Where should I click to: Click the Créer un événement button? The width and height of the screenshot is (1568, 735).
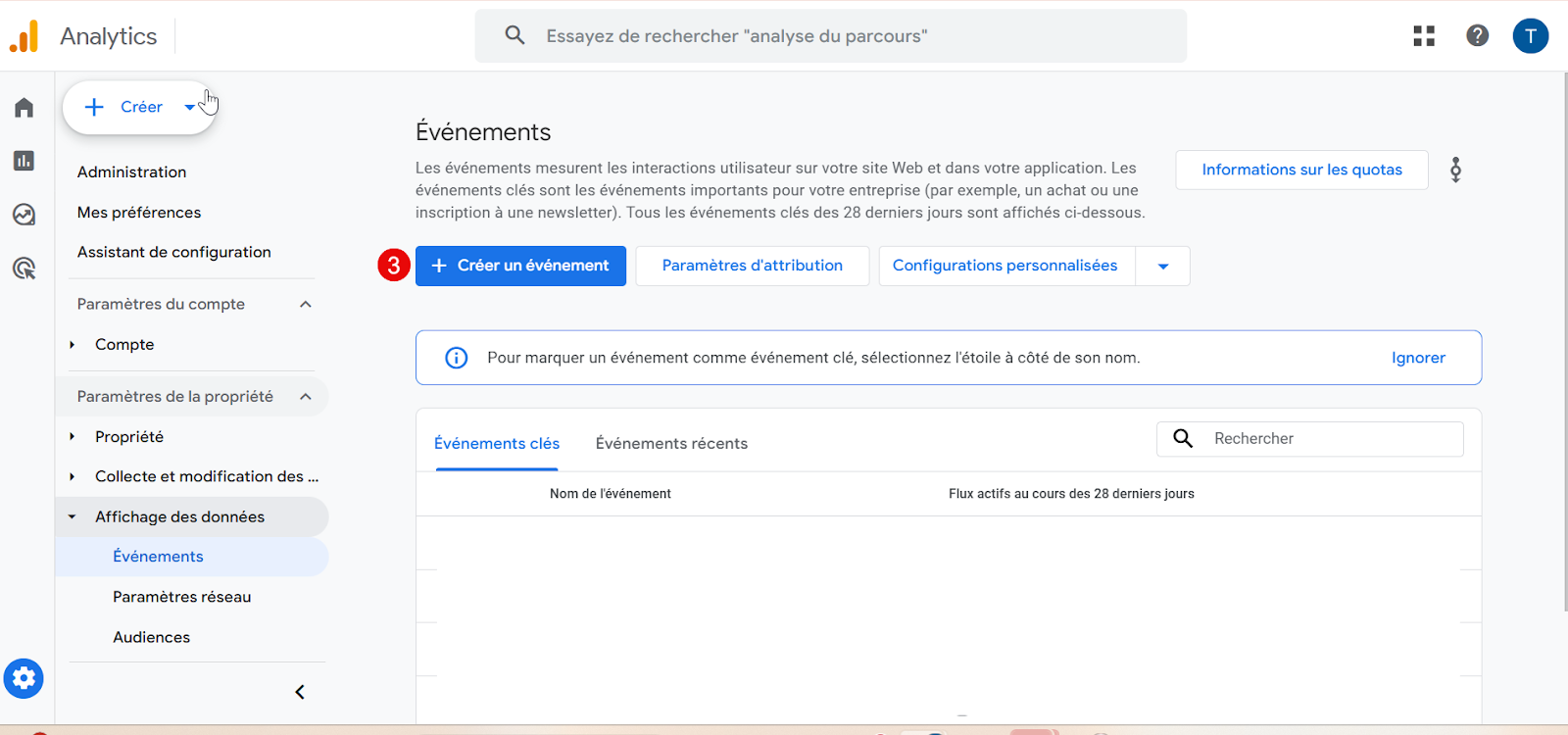(x=520, y=266)
